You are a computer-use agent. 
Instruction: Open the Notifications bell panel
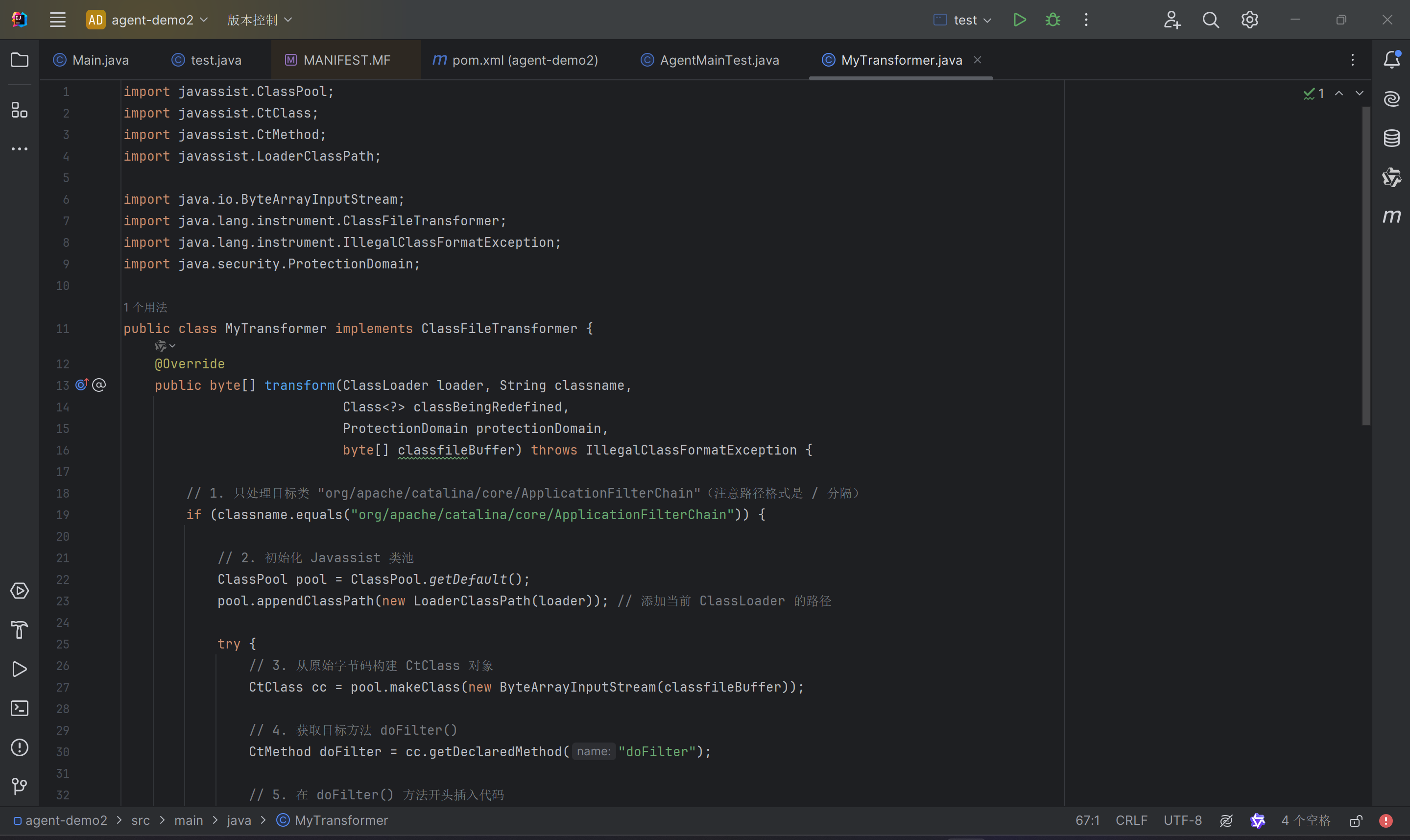[1391, 59]
